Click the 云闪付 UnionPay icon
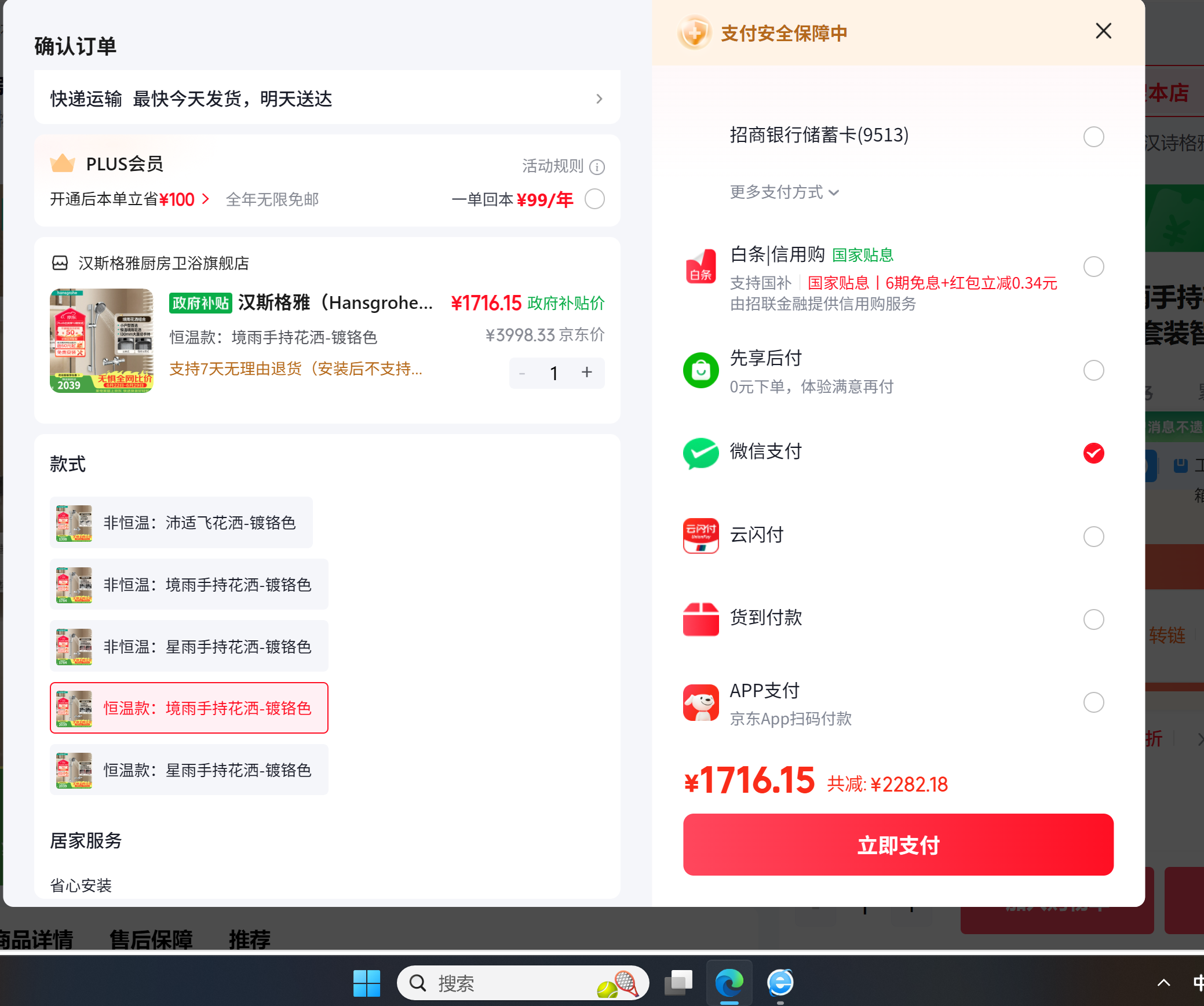 click(700, 536)
